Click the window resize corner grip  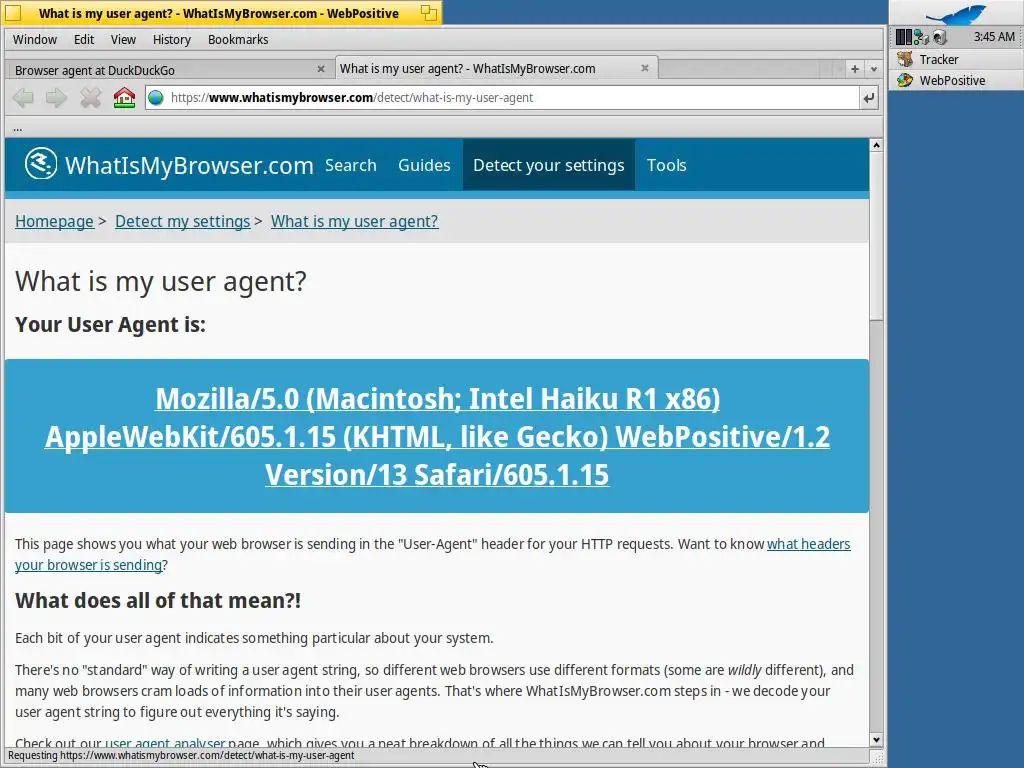tap(877, 758)
